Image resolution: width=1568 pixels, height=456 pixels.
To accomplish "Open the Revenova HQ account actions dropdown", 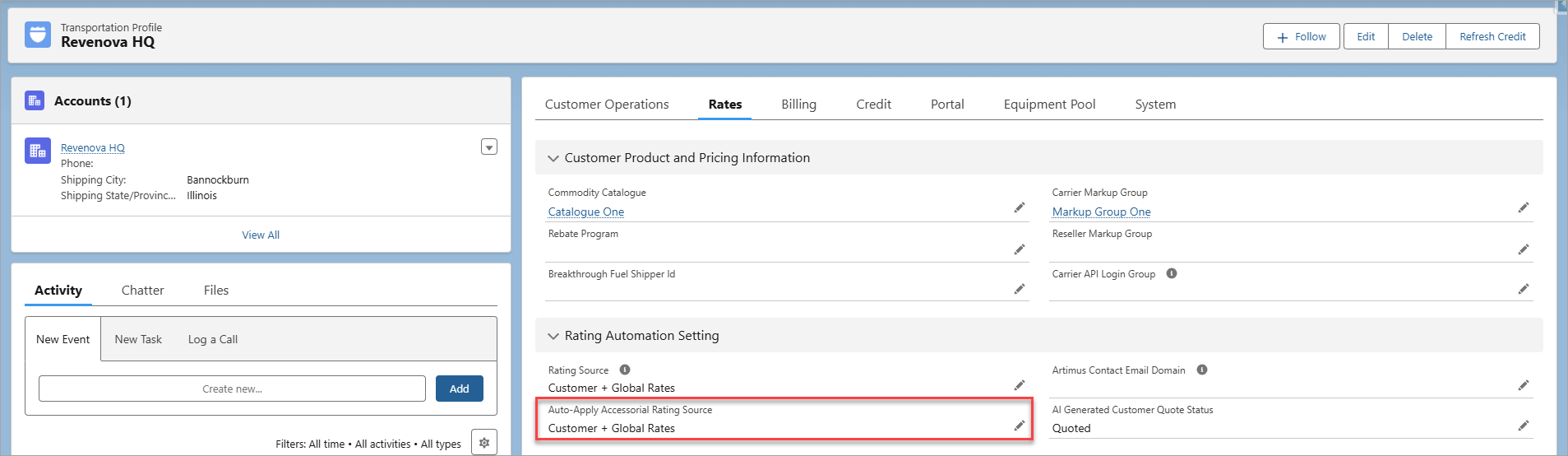I will [489, 147].
